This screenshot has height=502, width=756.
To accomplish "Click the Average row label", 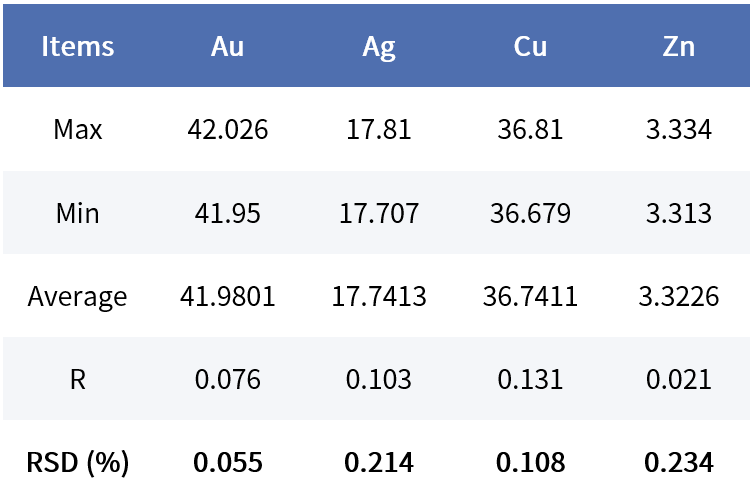I will (78, 297).
